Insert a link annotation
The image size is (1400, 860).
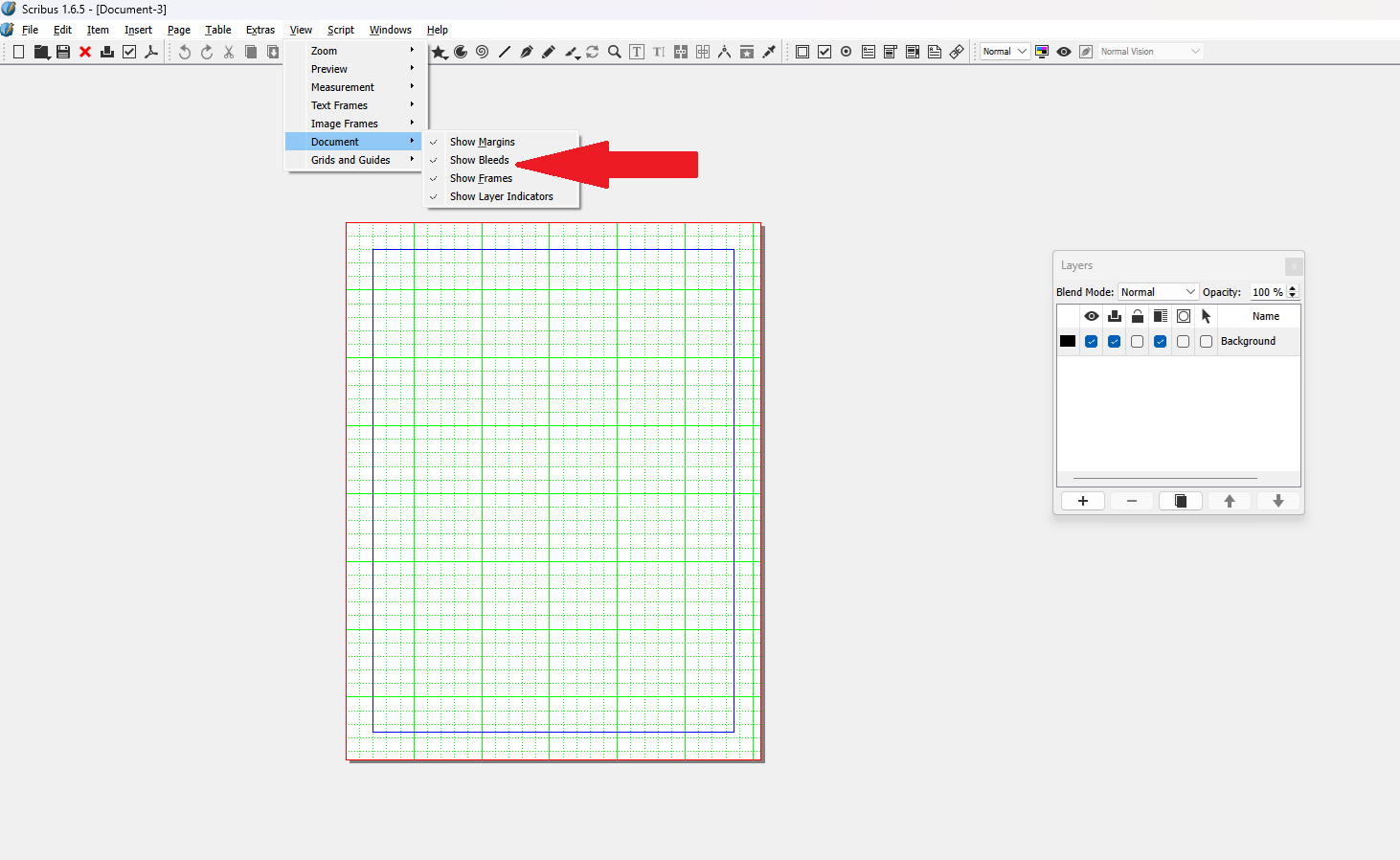pyautogui.click(x=957, y=52)
